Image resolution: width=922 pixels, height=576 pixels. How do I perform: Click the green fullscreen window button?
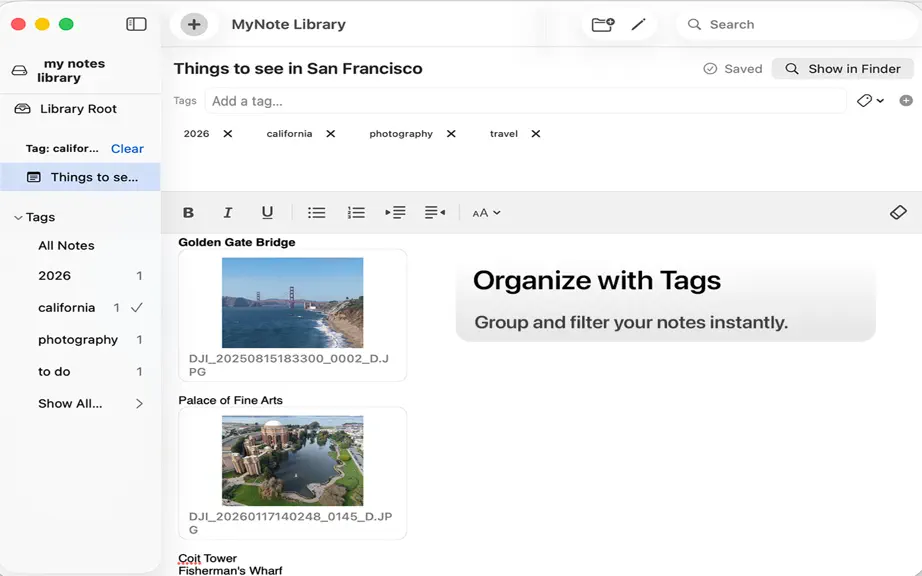tap(66, 24)
